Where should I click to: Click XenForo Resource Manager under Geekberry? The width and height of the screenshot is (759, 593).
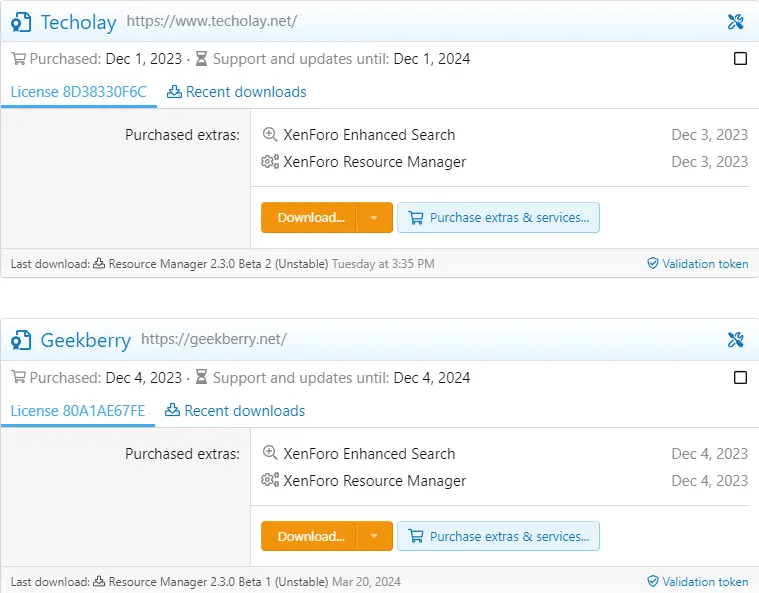click(x=375, y=481)
